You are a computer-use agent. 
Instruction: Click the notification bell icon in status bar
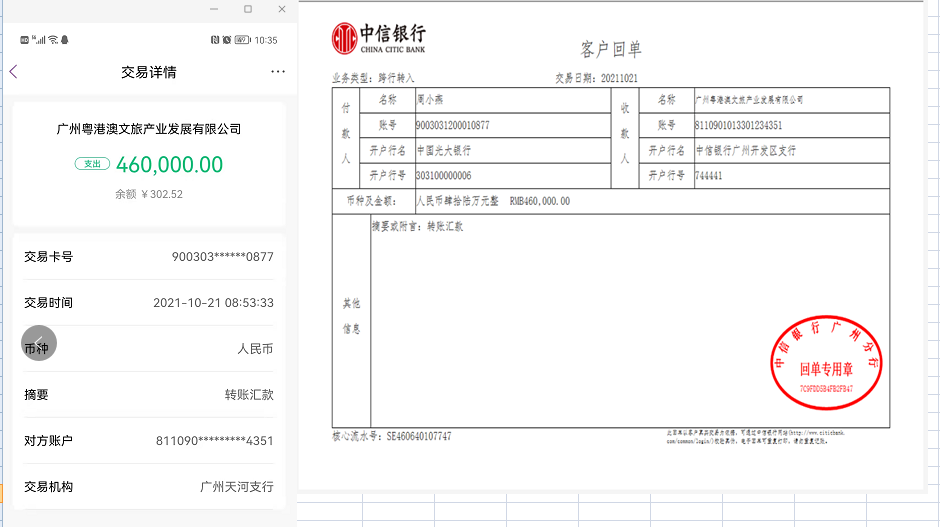[66, 40]
